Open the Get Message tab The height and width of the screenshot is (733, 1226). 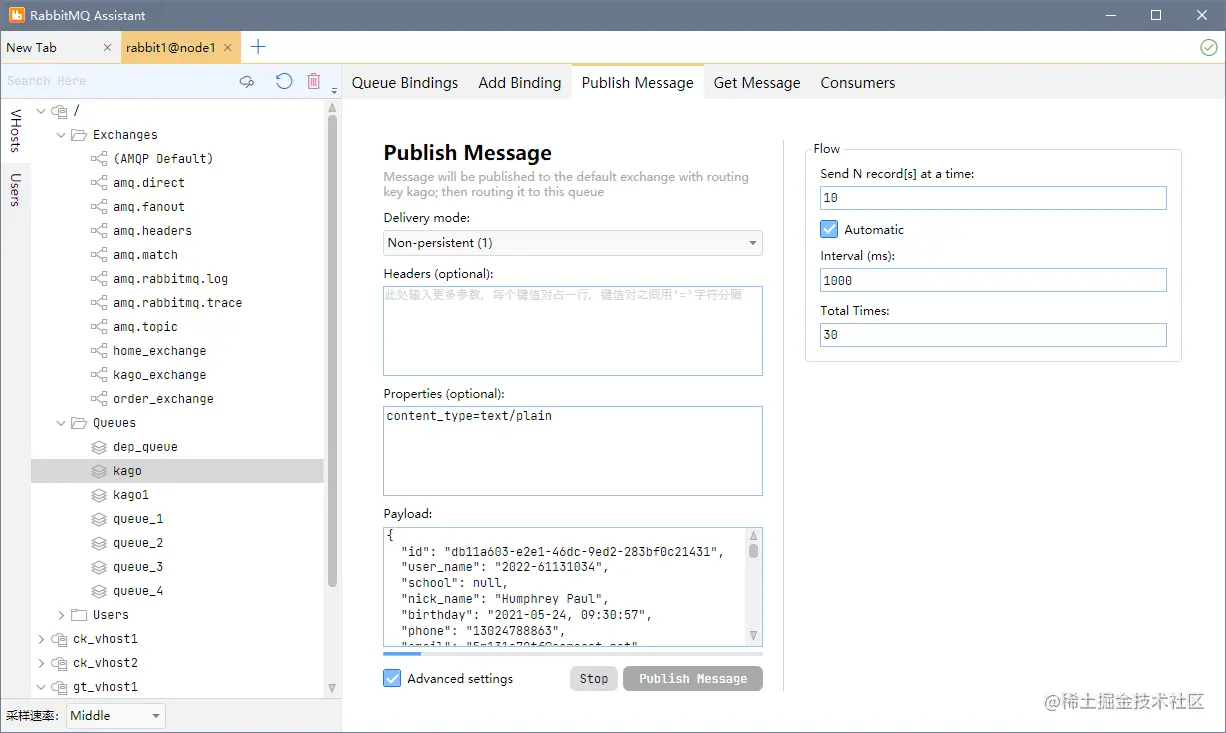(x=757, y=83)
